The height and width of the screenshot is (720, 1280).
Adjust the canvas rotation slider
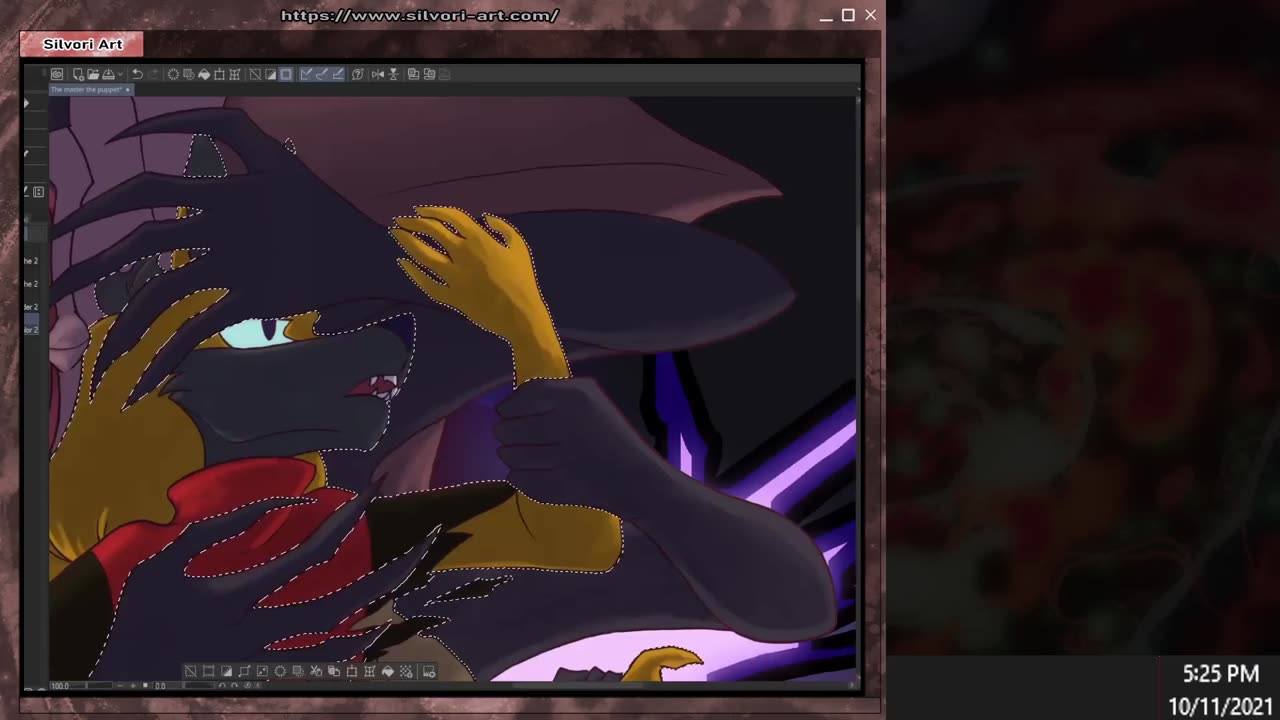[x=200, y=686]
